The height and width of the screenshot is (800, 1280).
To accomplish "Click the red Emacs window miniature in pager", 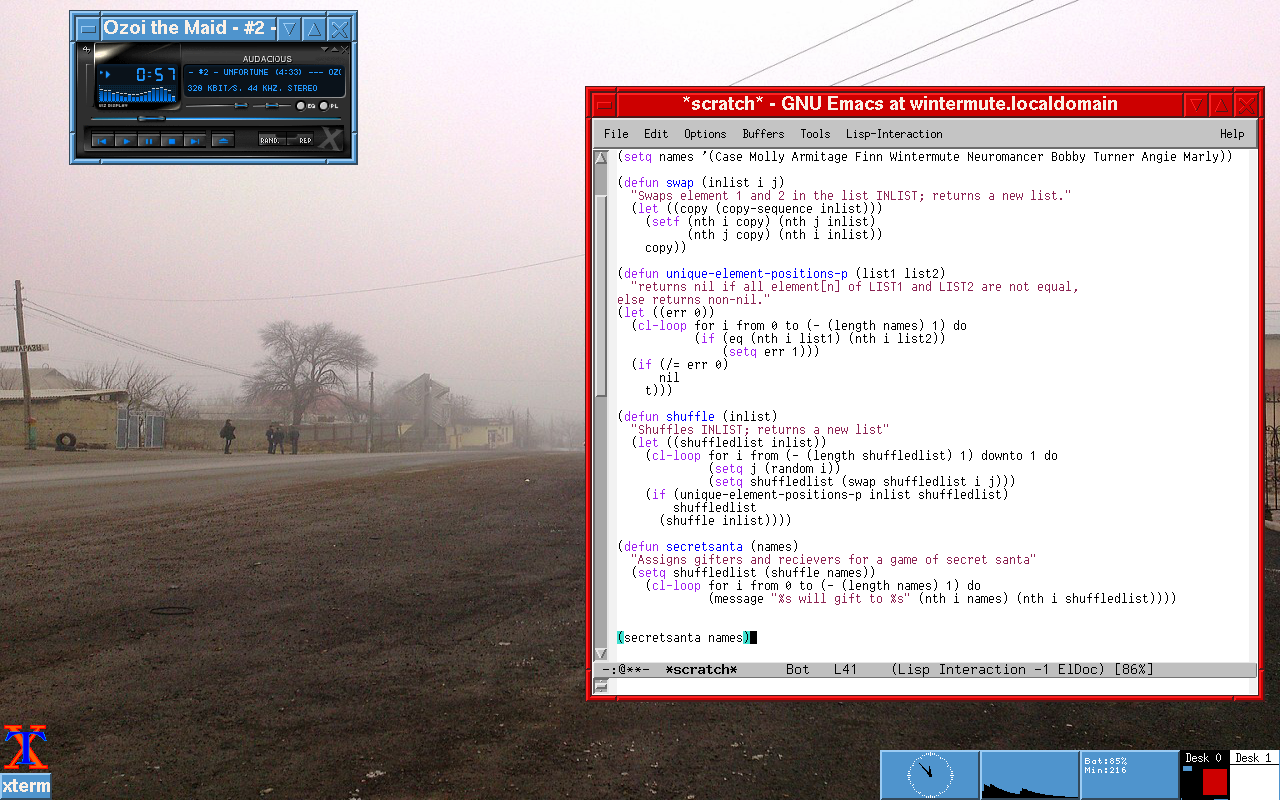I will click(1215, 782).
